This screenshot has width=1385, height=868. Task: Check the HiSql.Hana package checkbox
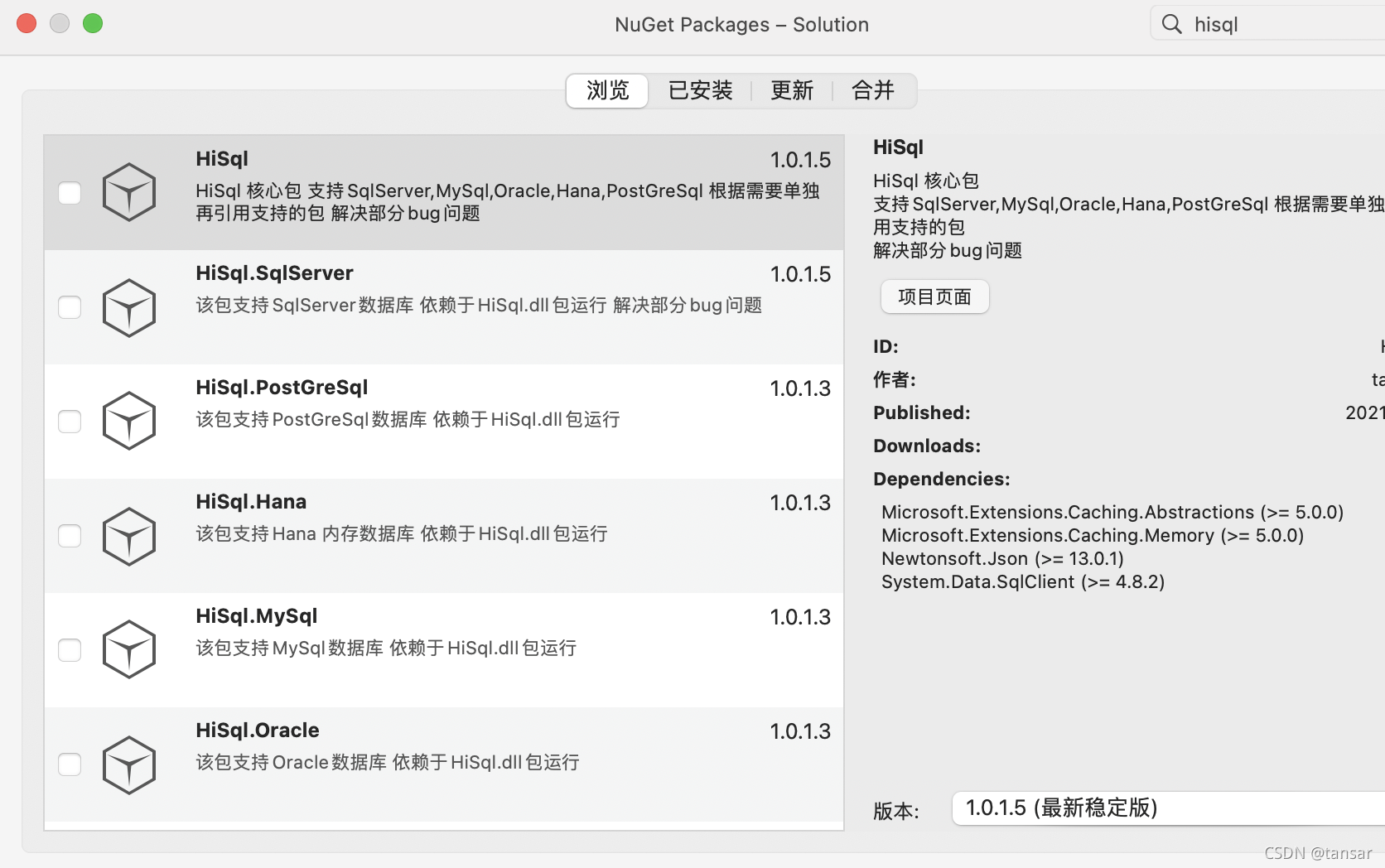[70, 536]
